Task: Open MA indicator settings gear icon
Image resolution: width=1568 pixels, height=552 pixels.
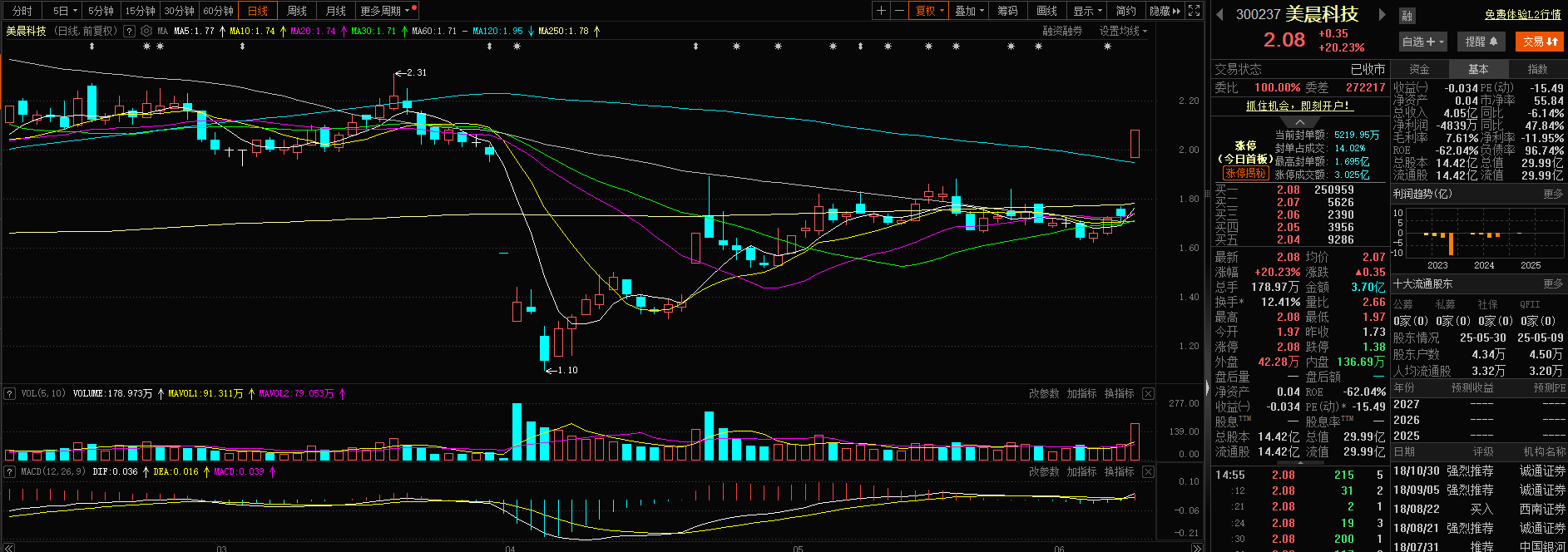Action: coord(146,32)
